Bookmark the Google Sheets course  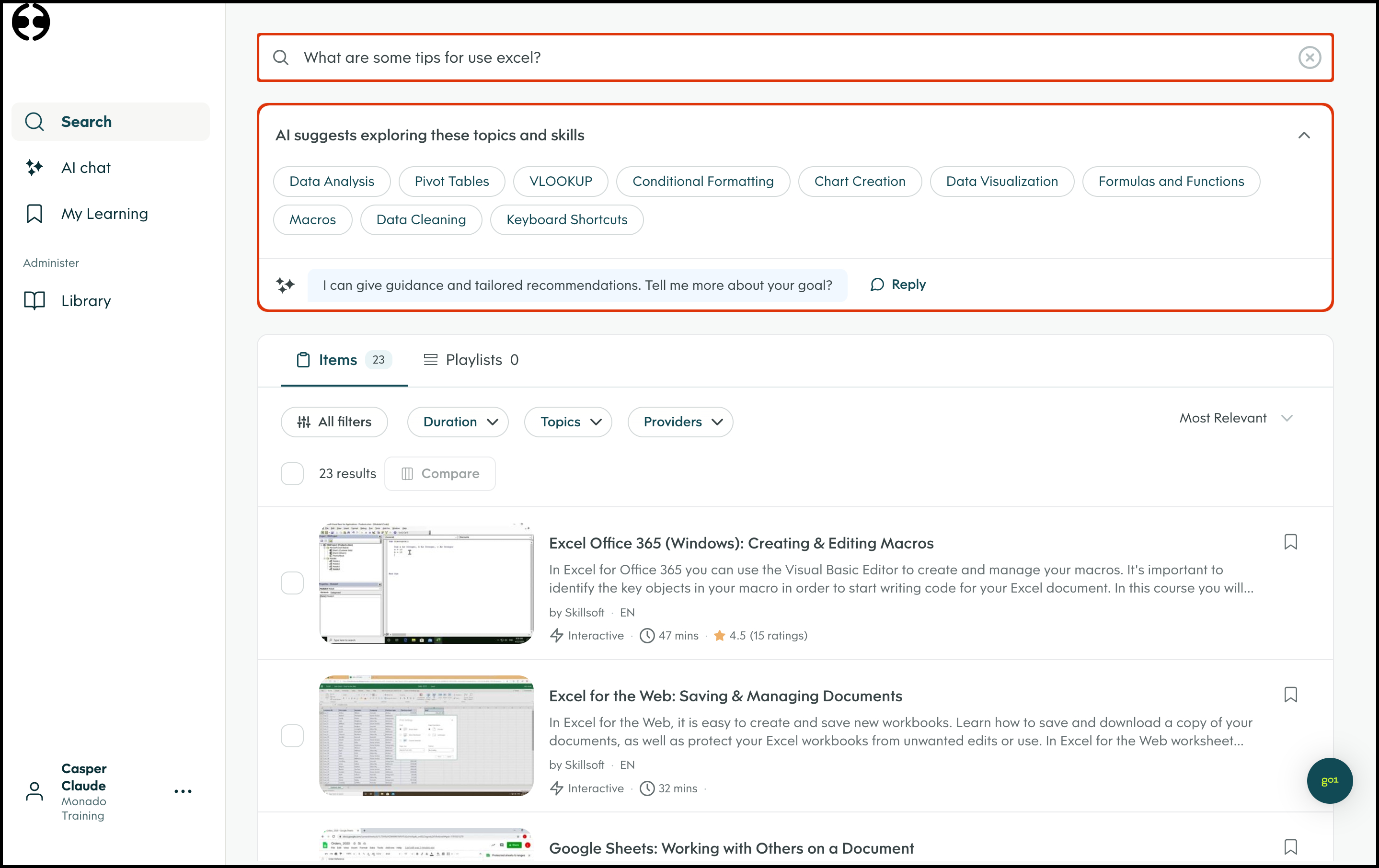(1290, 847)
